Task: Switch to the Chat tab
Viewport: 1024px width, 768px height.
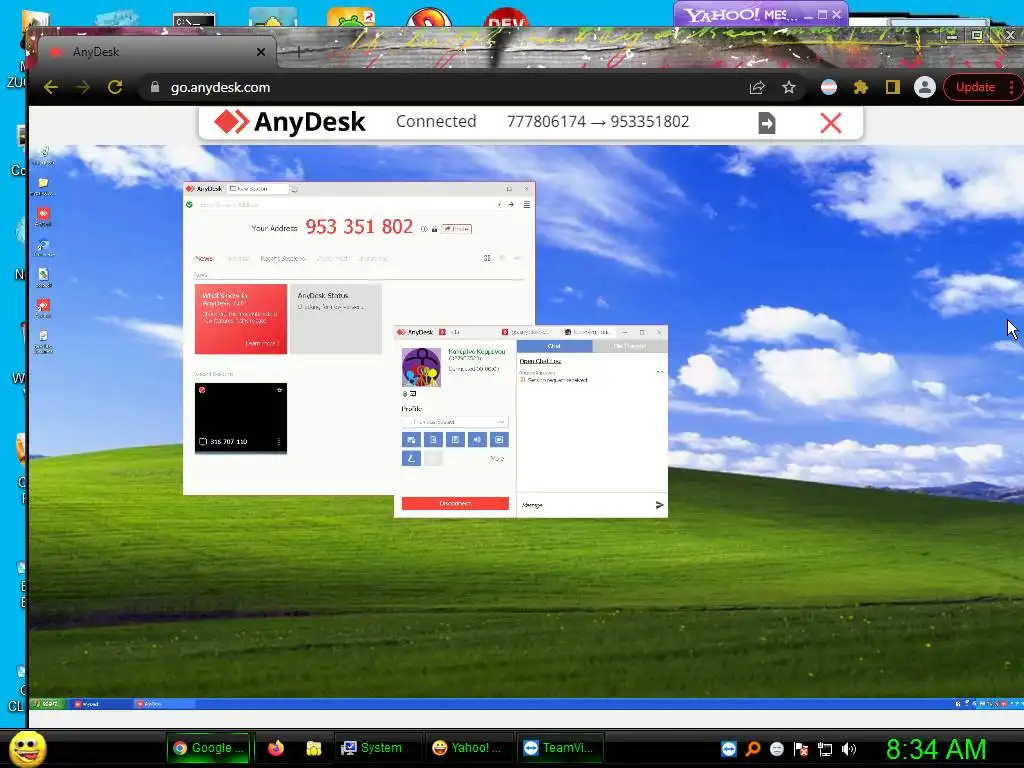Action: (x=554, y=346)
